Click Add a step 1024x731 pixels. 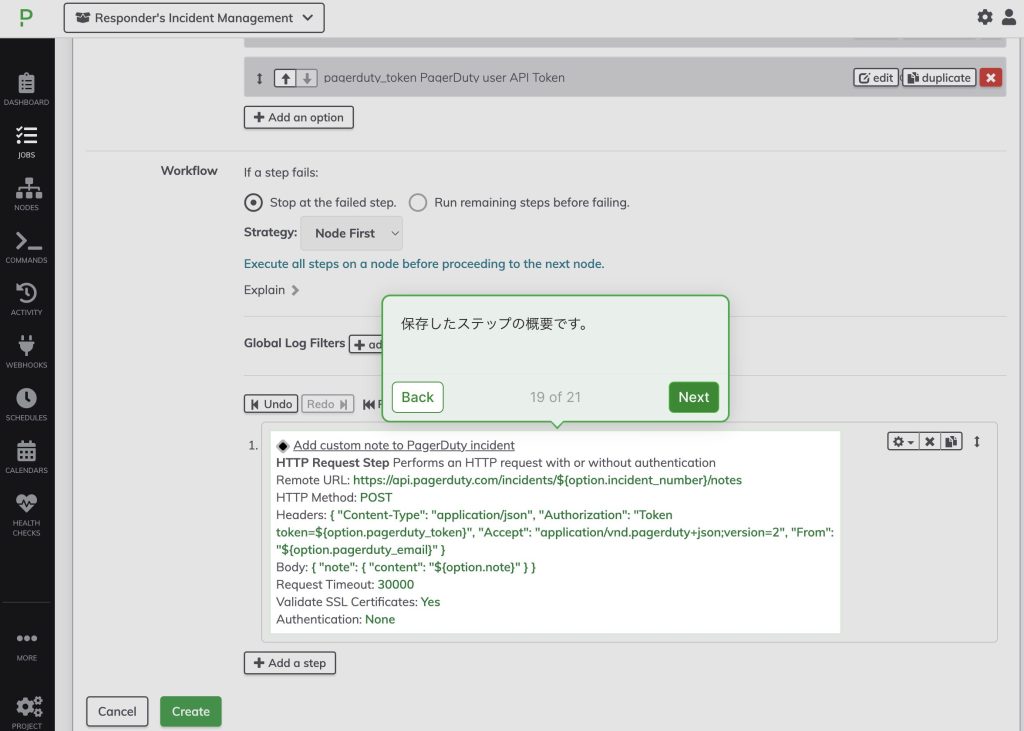(290, 663)
